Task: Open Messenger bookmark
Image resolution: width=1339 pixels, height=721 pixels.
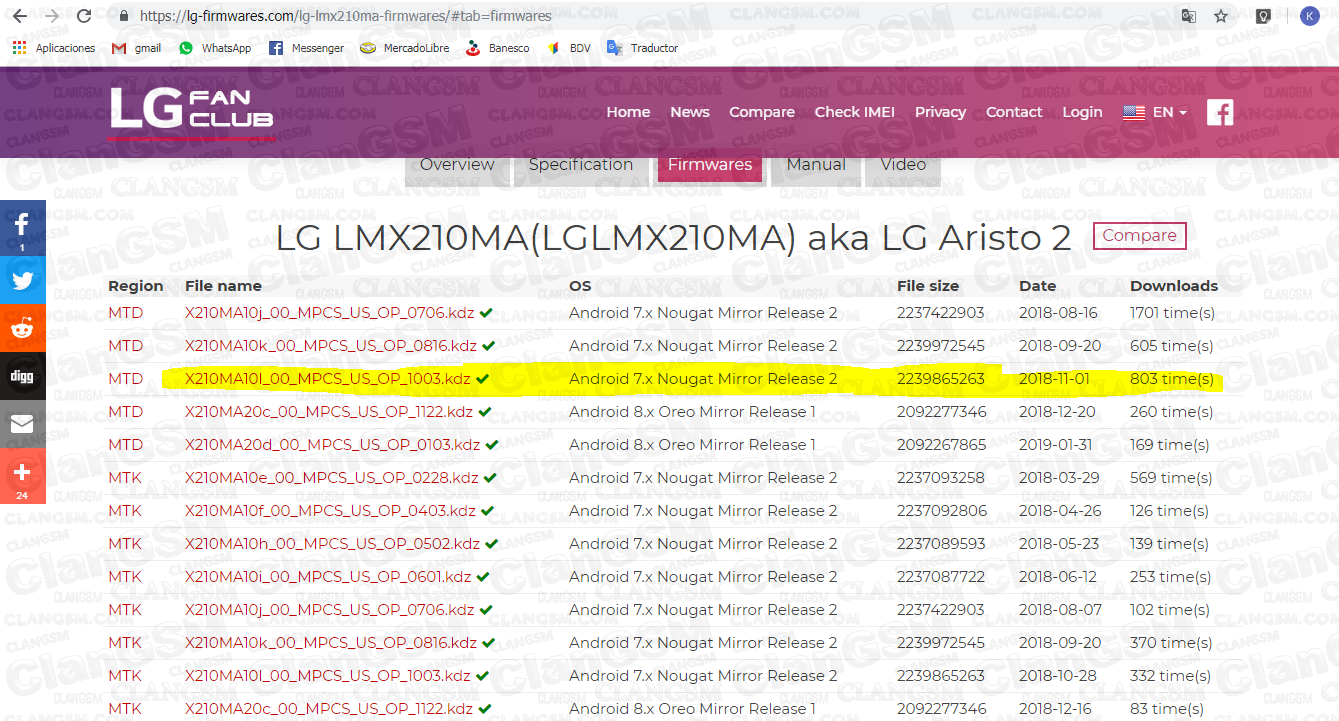Action: tap(306, 48)
